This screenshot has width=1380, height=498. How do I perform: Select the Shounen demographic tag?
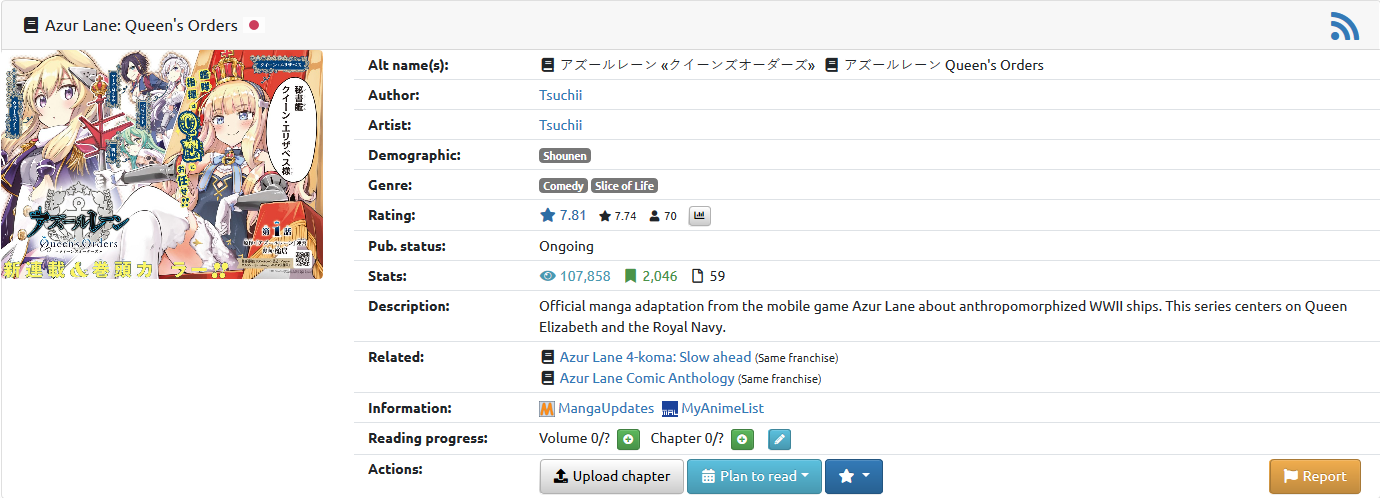tap(565, 156)
